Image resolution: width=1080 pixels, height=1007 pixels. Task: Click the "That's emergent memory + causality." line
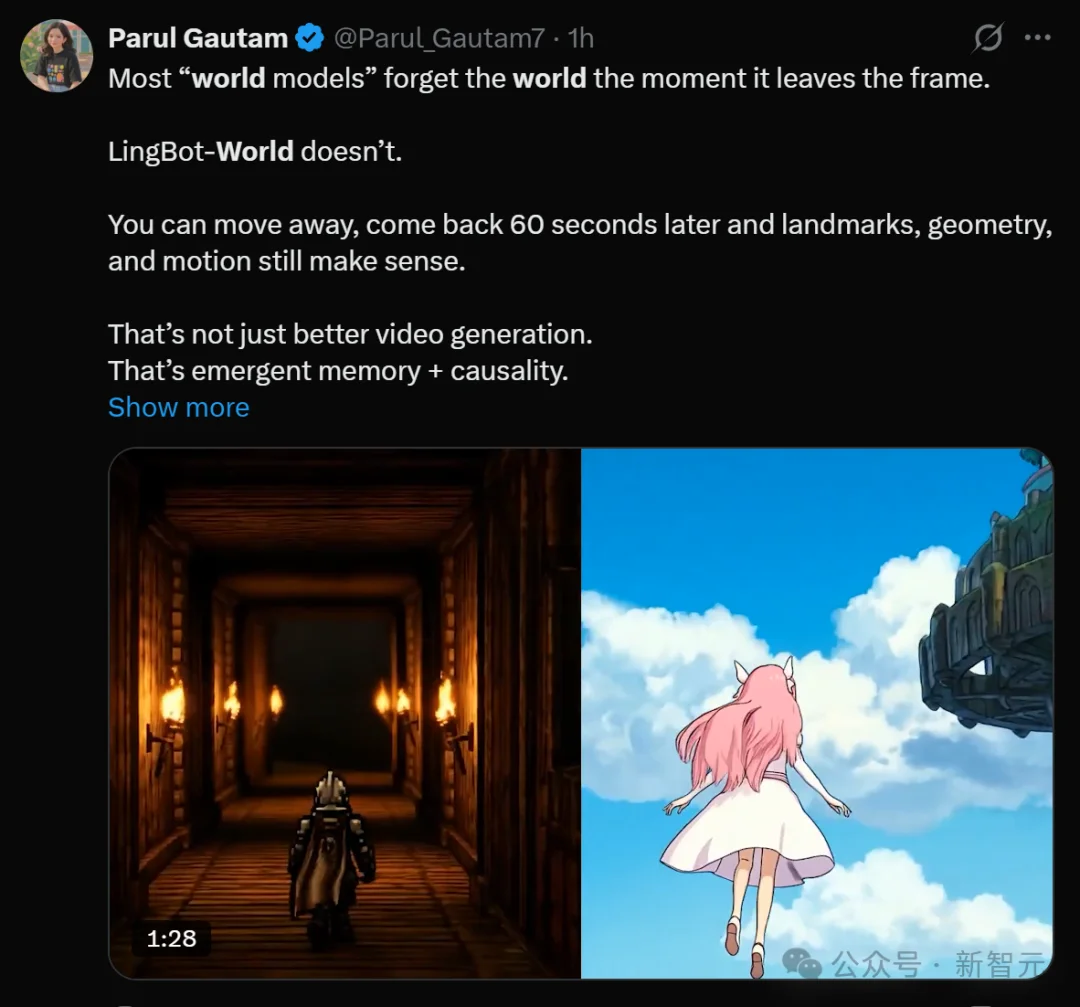point(338,371)
